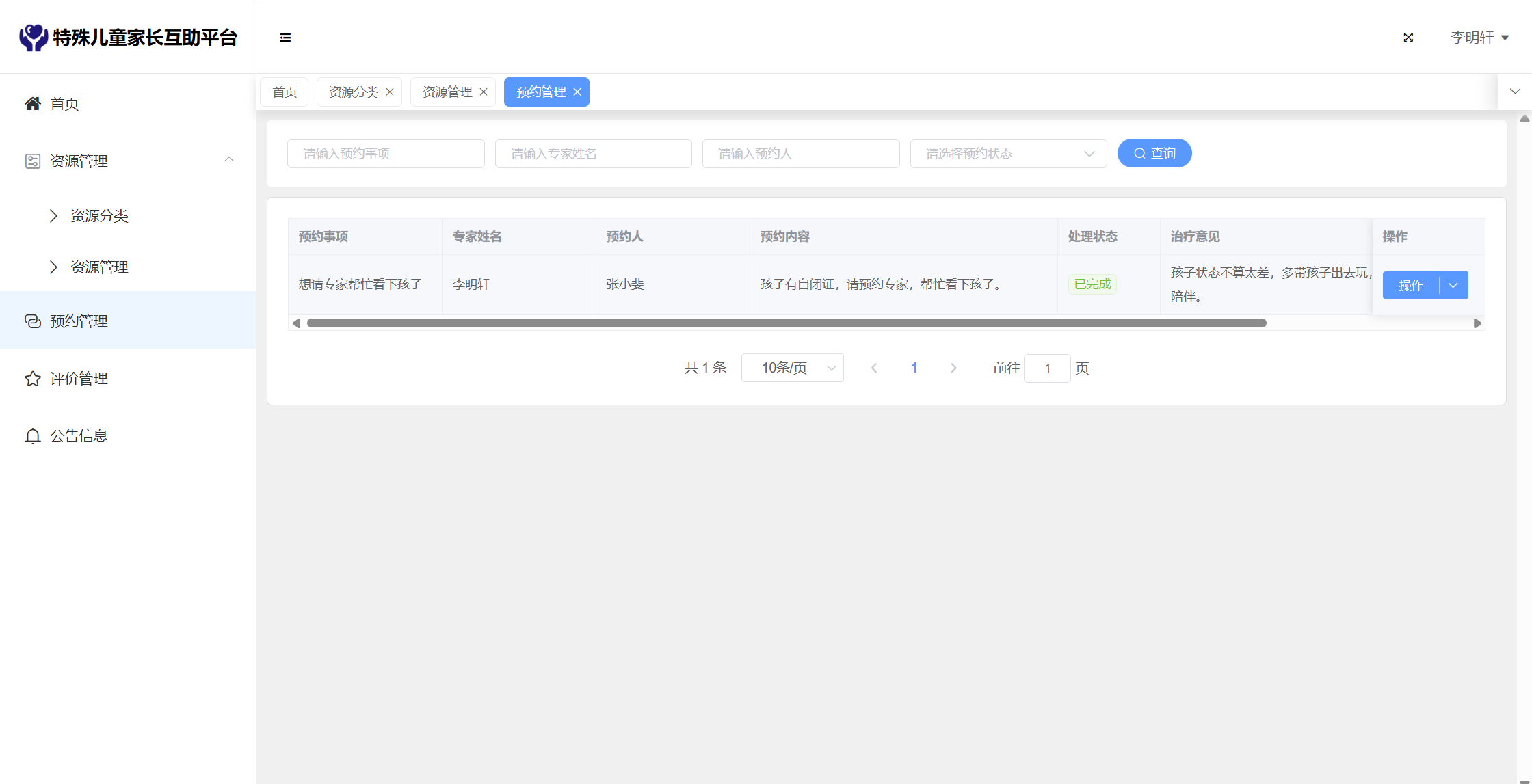Click the home icon in sidebar

(32, 103)
